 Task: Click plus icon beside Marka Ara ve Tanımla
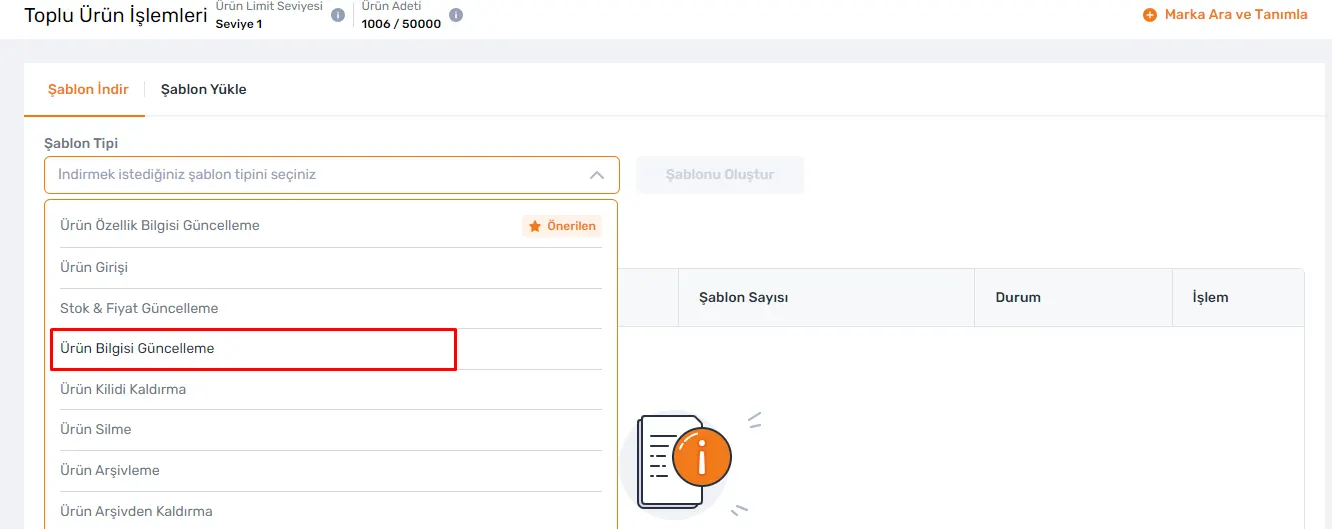[1150, 15]
